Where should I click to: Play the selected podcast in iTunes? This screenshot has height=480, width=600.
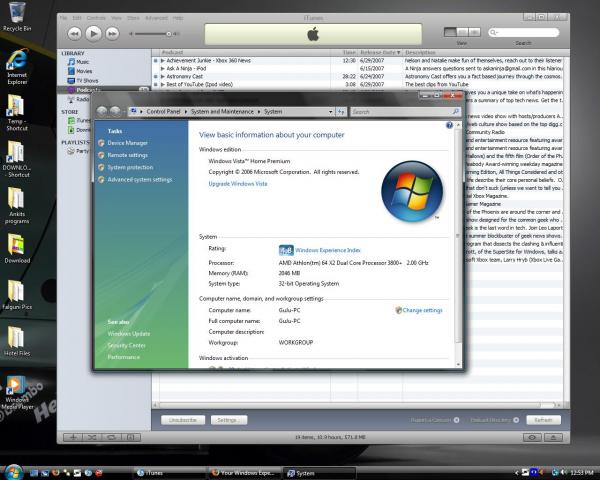93,34
